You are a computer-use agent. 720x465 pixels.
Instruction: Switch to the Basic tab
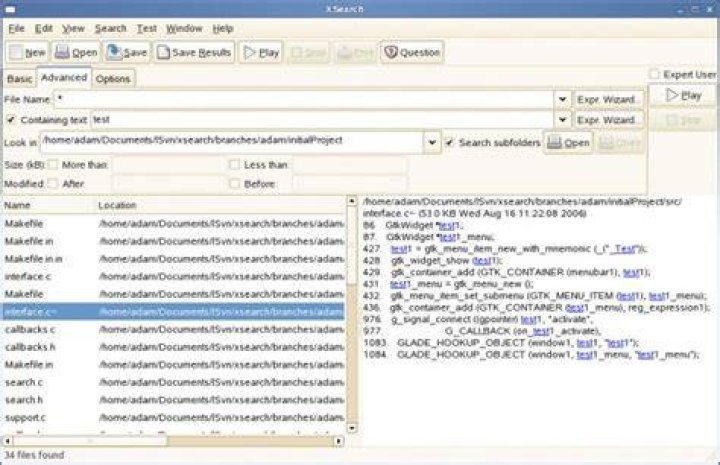[x=20, y=79]
